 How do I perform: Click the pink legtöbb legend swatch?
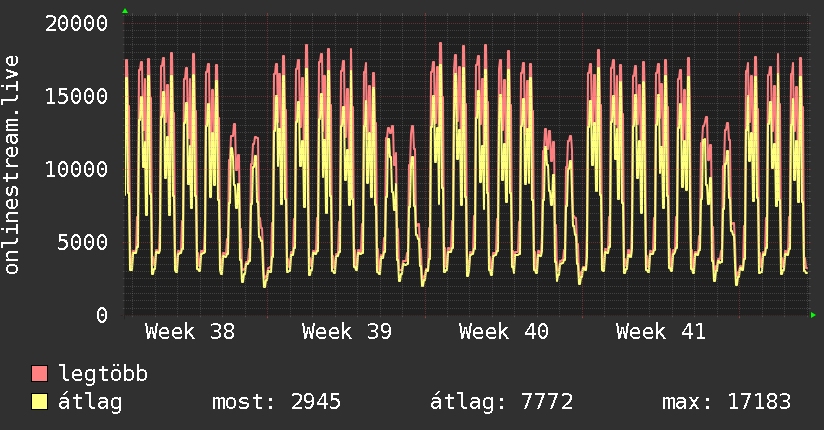pyautogui.click(x=39, y=373)
